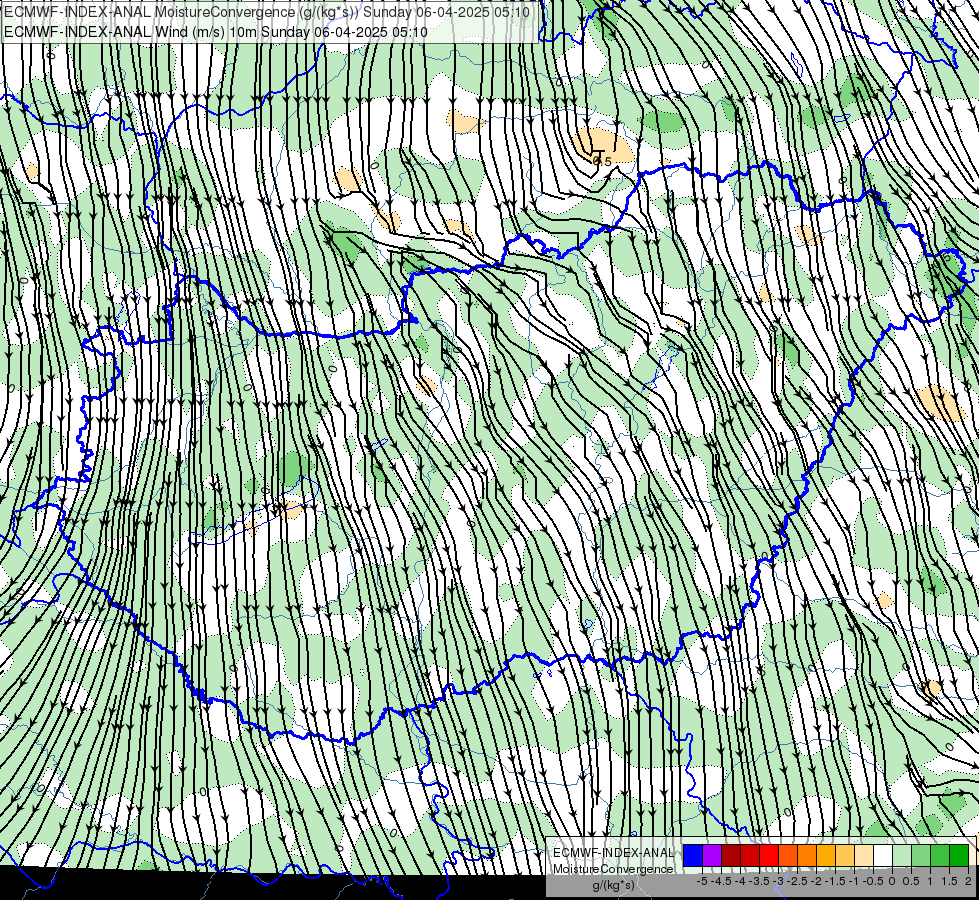The height and width of the screenshot is (900, 979).
Task: Pick the dark red swatch between -4.5 and -4
Action: pos(731,855)
